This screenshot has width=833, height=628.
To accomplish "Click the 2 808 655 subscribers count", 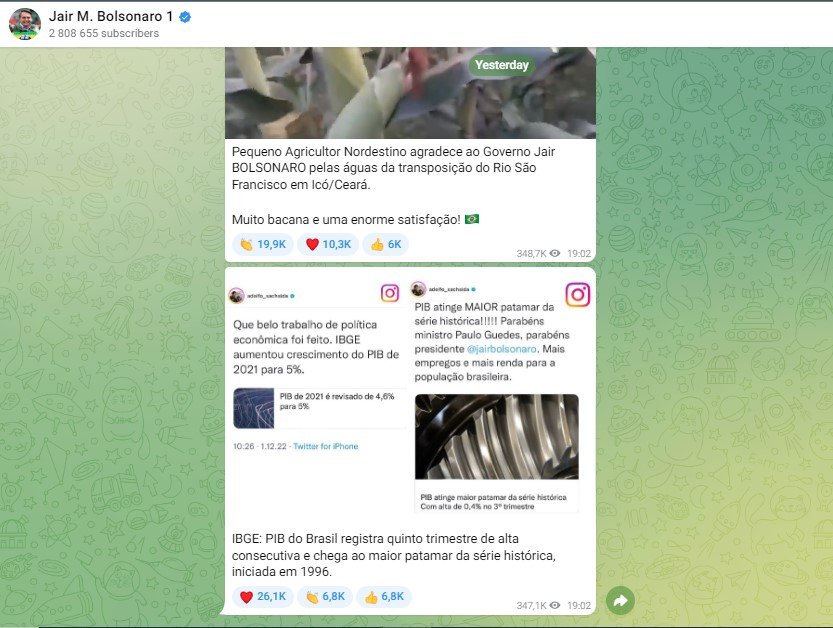I will [104, 33].
